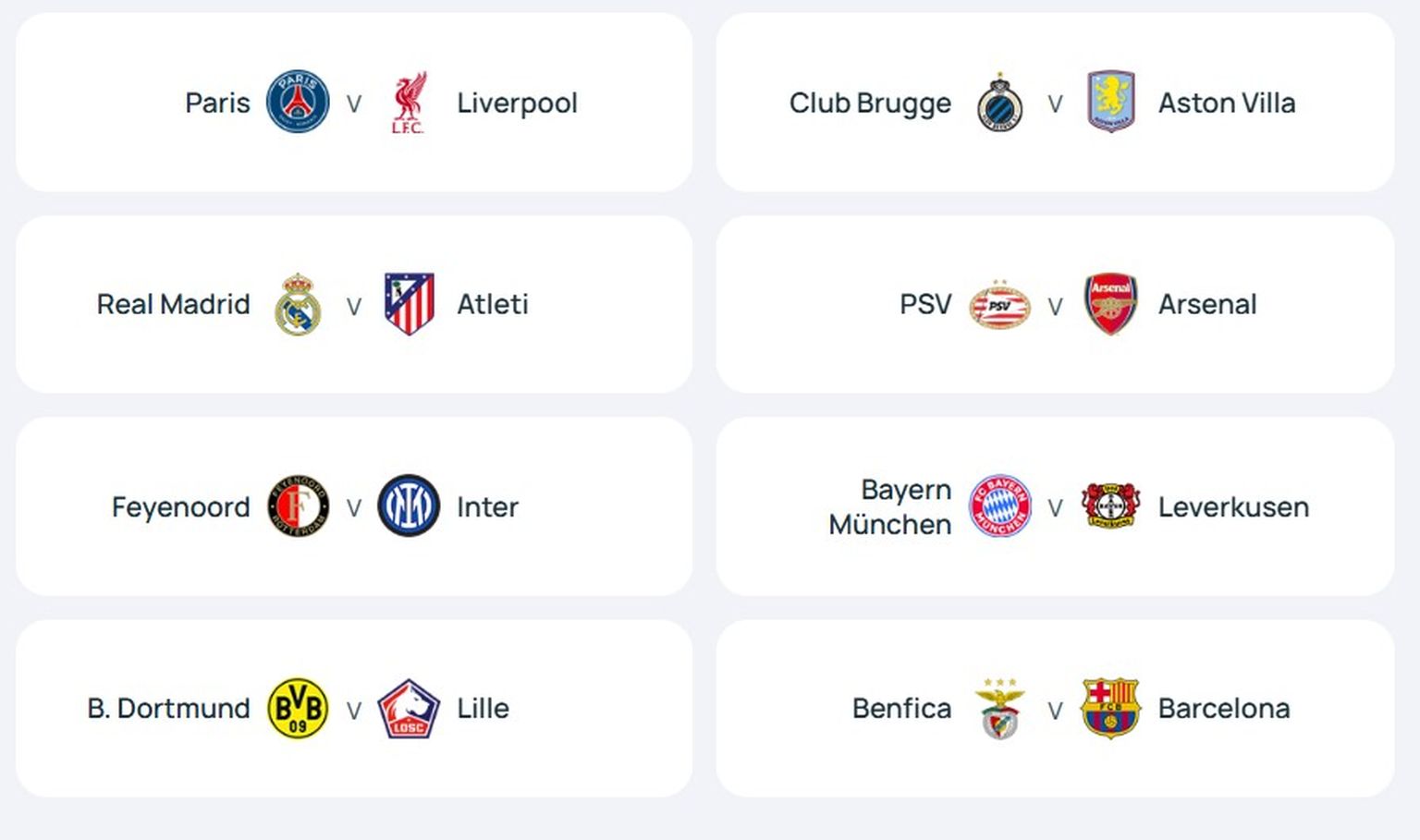Select the FC Barcelona crest
The width and height of the screenshot is (1420, 840).
pyautogui.click(x=1110, y=709)
